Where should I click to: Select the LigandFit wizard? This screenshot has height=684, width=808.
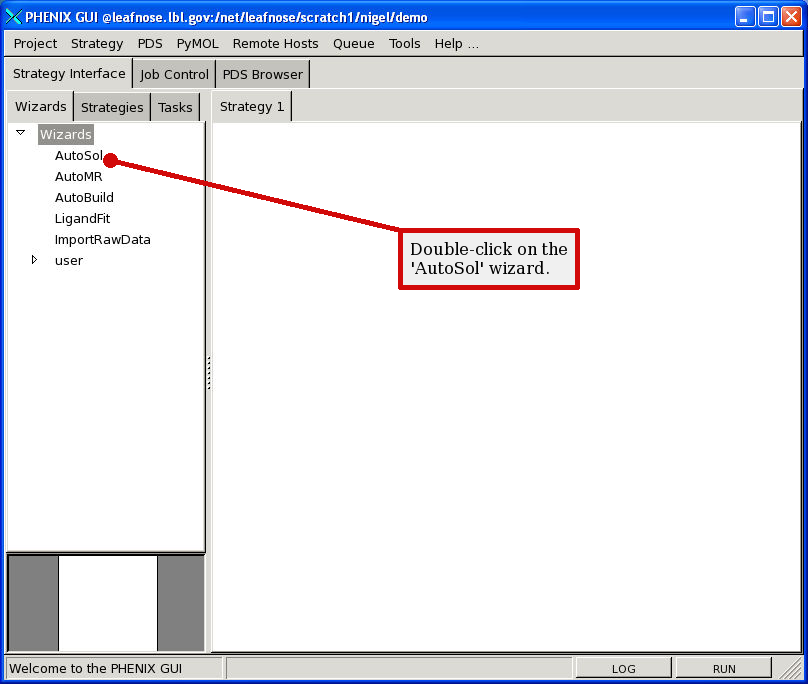click(82, 219)
